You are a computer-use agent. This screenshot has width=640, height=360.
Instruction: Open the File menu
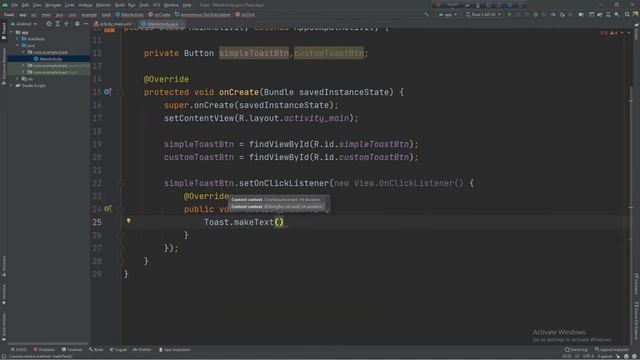click(x=15, y=5)
